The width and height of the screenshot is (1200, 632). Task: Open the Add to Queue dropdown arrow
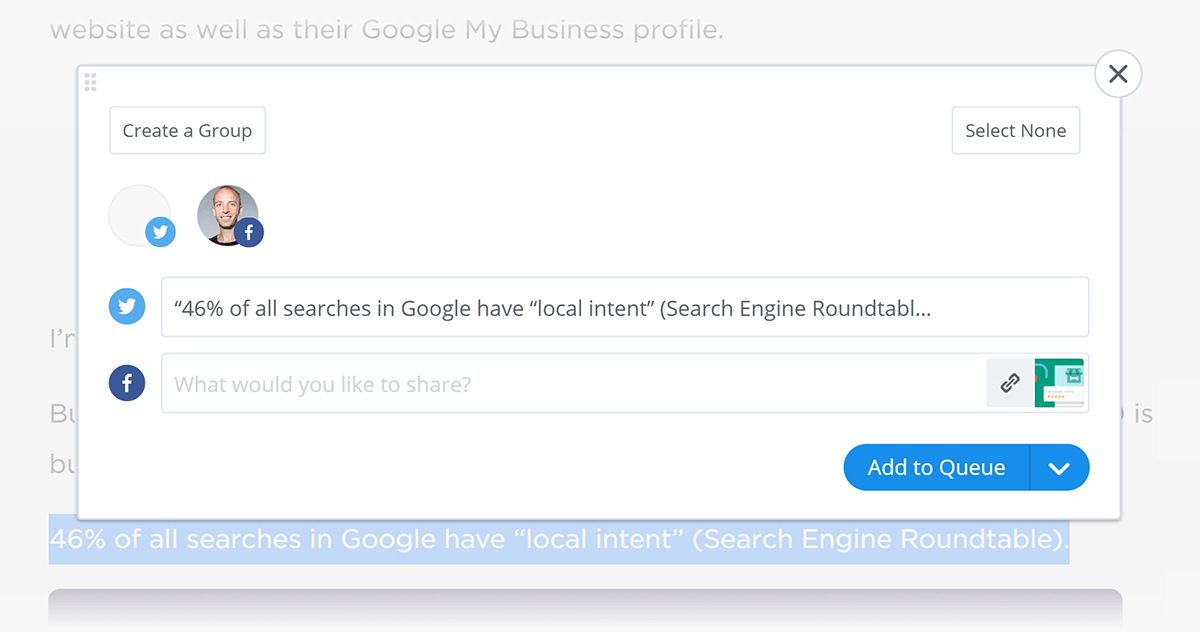(1059, 468)
